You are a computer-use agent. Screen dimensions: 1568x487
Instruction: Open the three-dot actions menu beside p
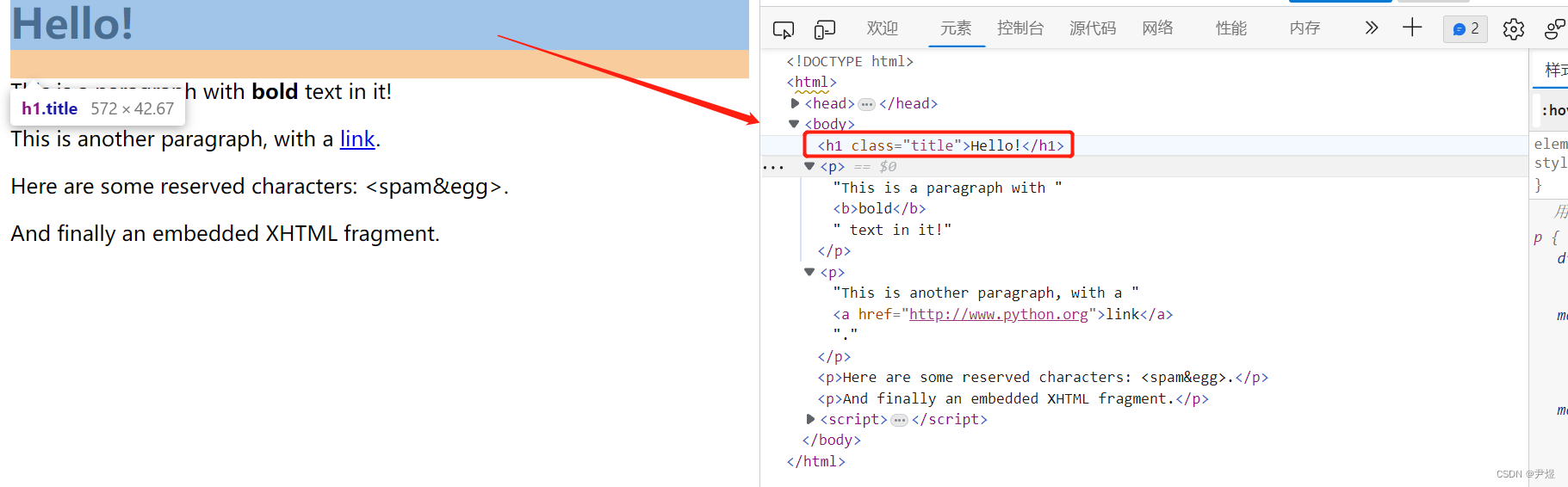point(773,168)
